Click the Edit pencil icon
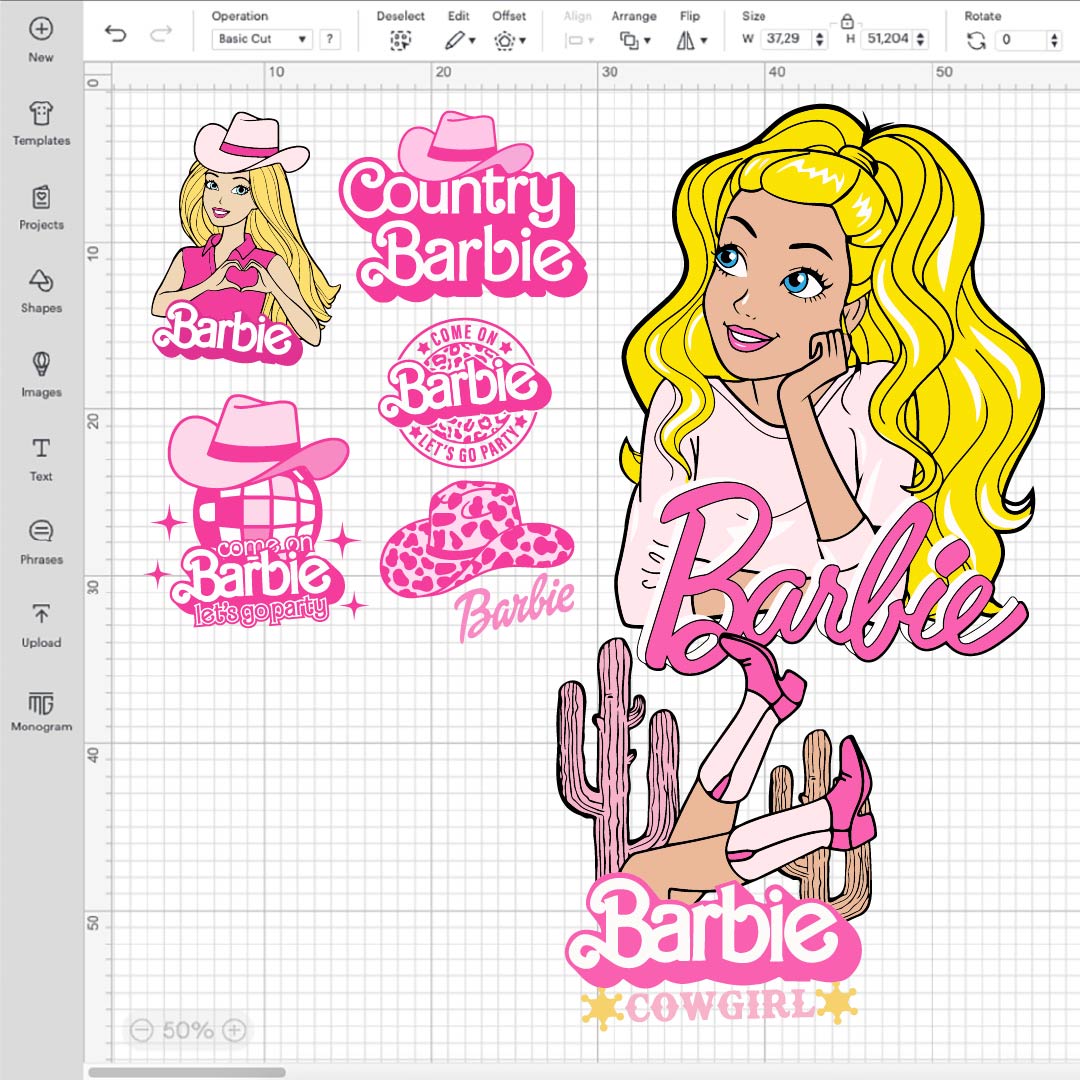The height and width of the screenshot is (1080, 1080). [454, 41]
